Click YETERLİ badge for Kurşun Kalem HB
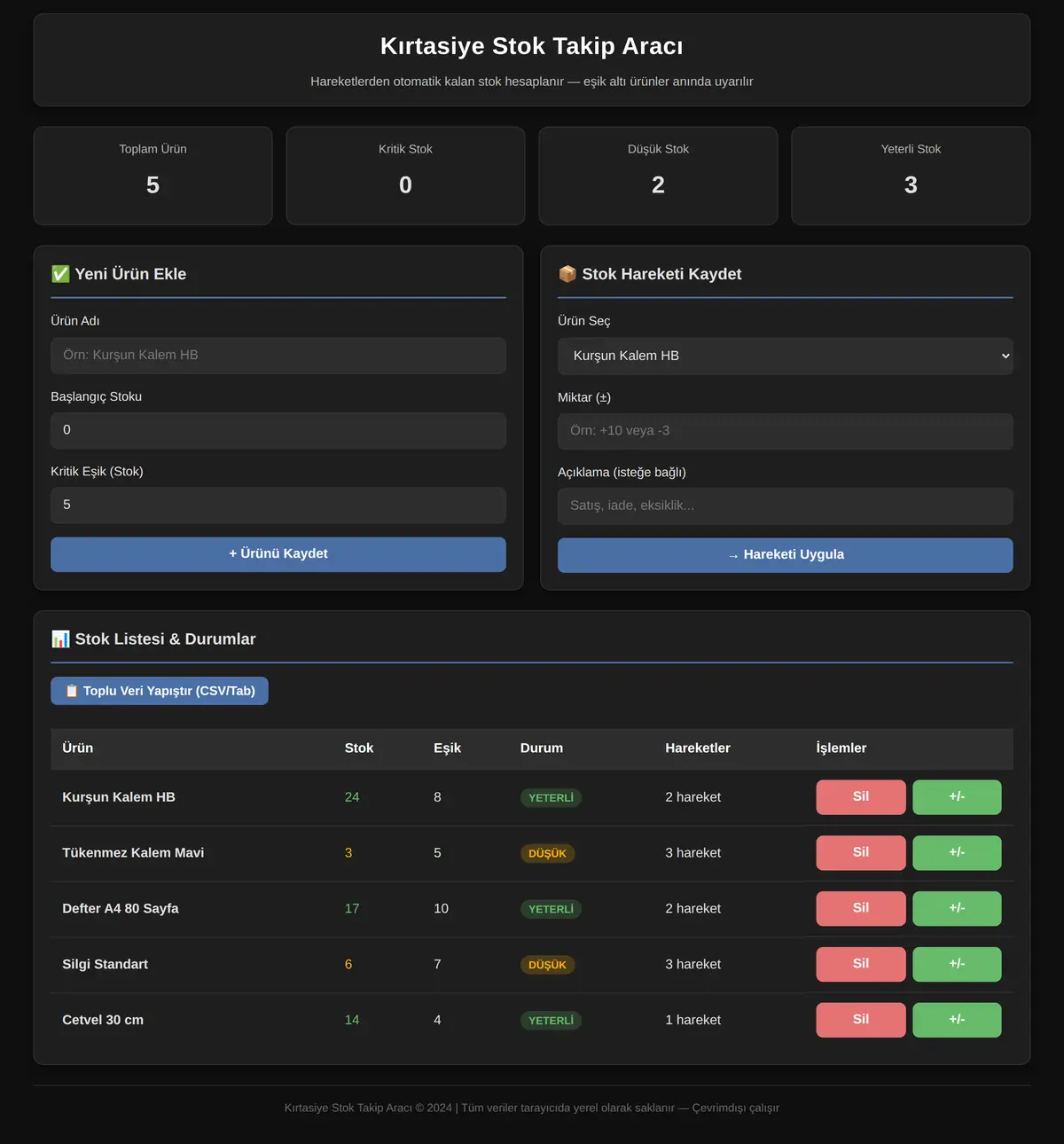Screen dimensions: 1064x1144 [551, 798]
